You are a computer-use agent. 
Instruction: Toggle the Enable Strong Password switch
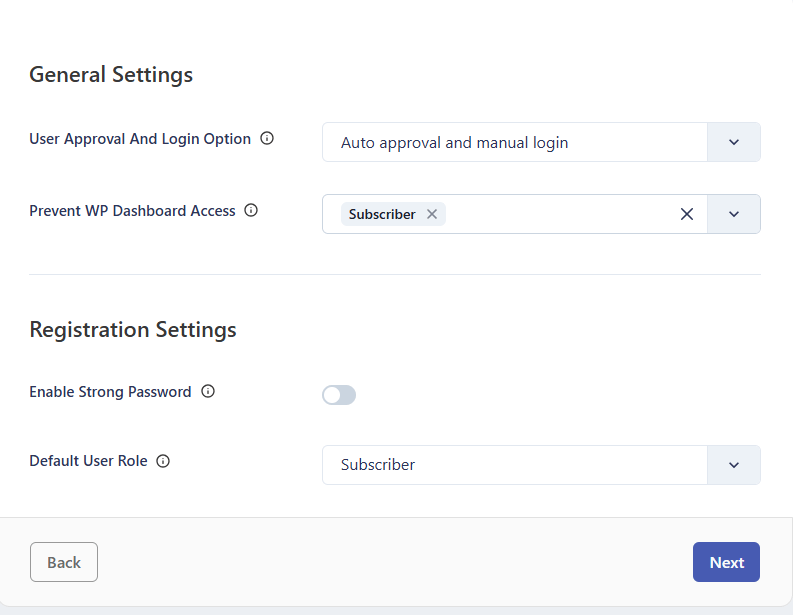coord(339,395)
